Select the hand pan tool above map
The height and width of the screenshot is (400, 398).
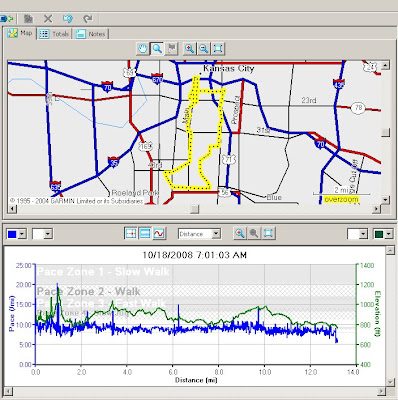click(x=143, y=49)
